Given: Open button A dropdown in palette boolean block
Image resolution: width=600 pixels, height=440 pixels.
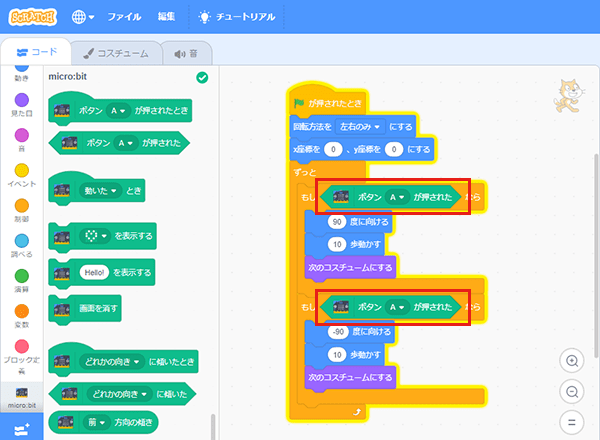Looking at the screenshot, I should (126, 143).
